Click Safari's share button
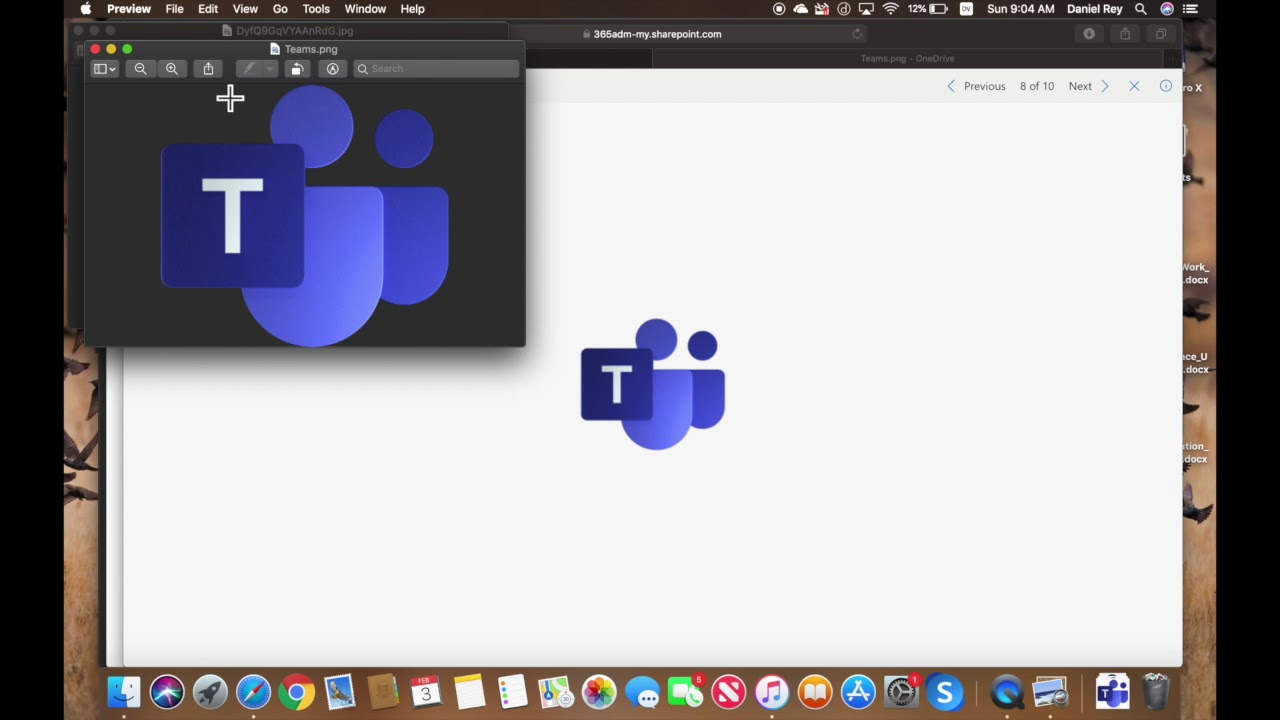Image resolution: width=1280 pixels, height=720 pixels. coord(1125,34)
